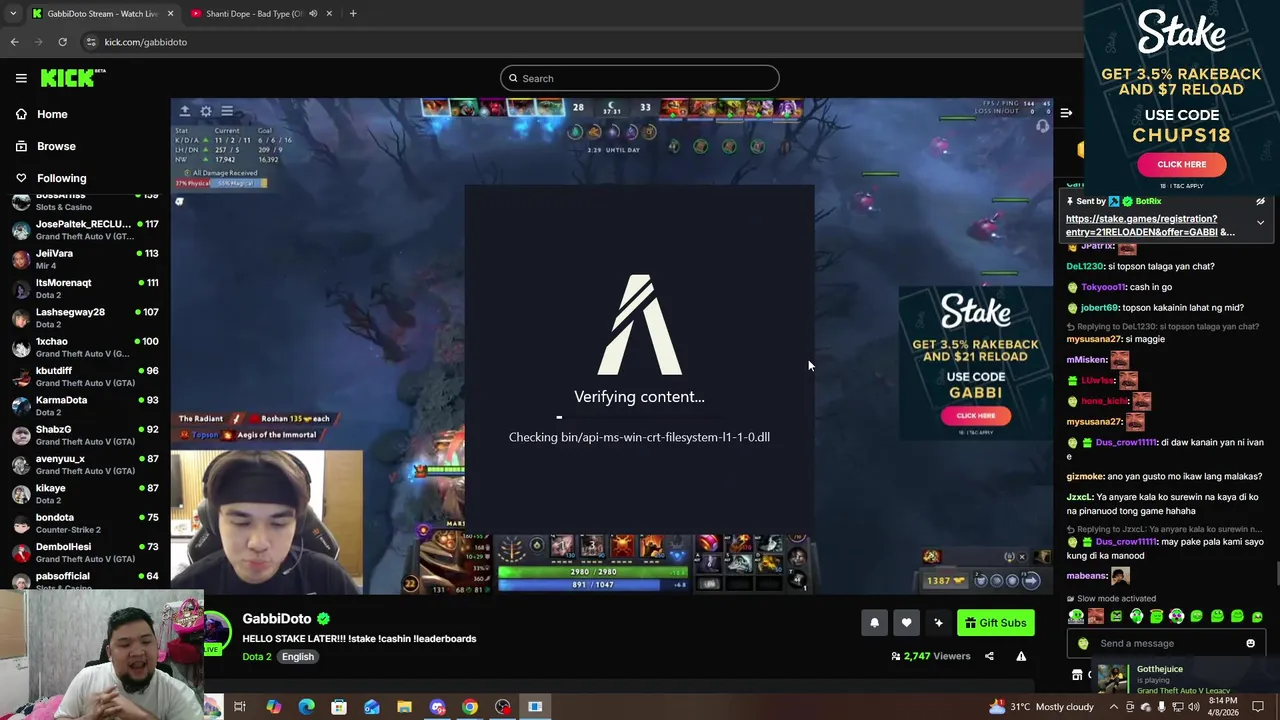Viewport: 1280px width, 720px height.
Task: Open KarmaDota channel in sidebar
Action: pos(85,405)
